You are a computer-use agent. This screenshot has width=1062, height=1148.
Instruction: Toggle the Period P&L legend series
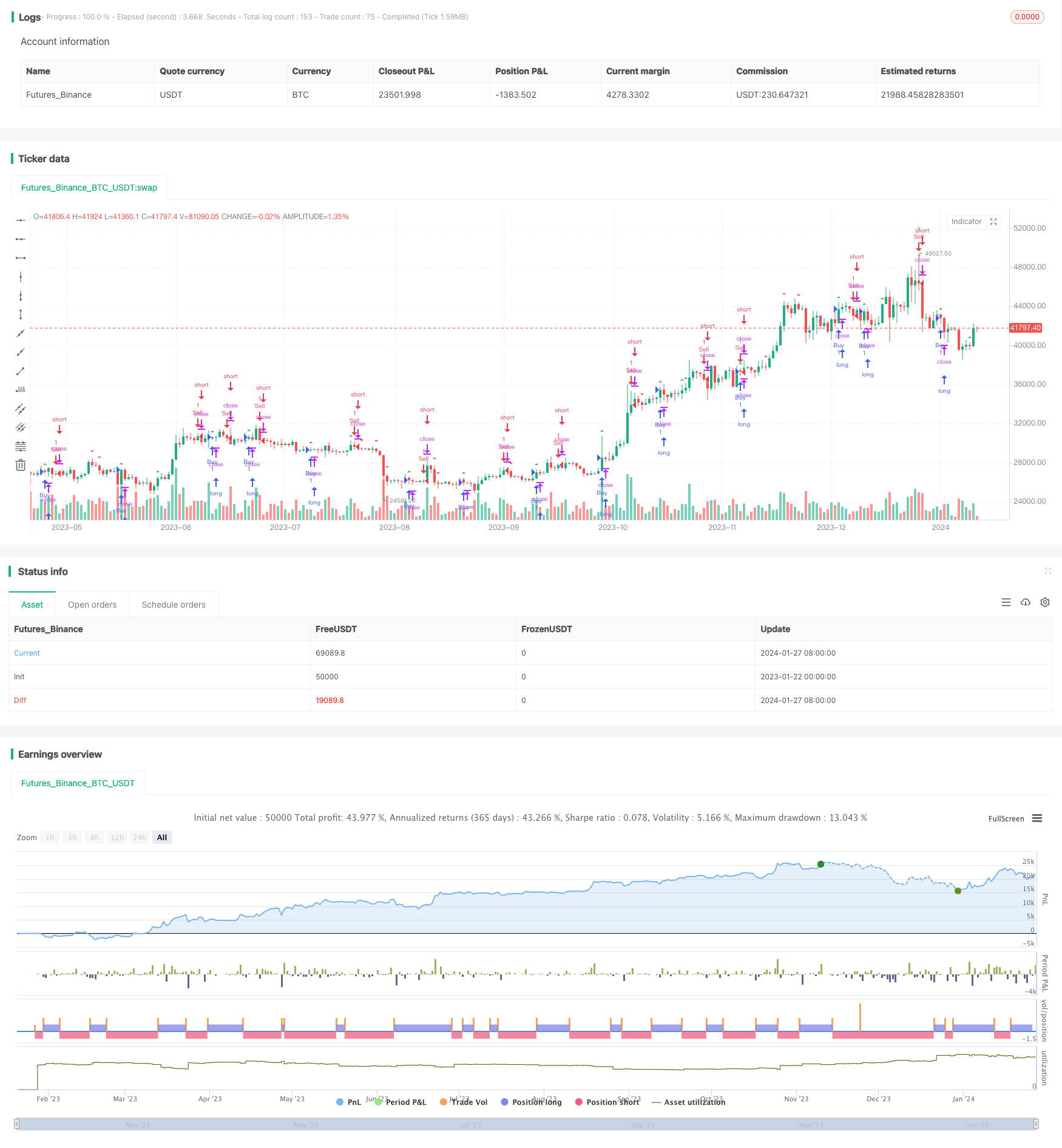point(401,1102)
